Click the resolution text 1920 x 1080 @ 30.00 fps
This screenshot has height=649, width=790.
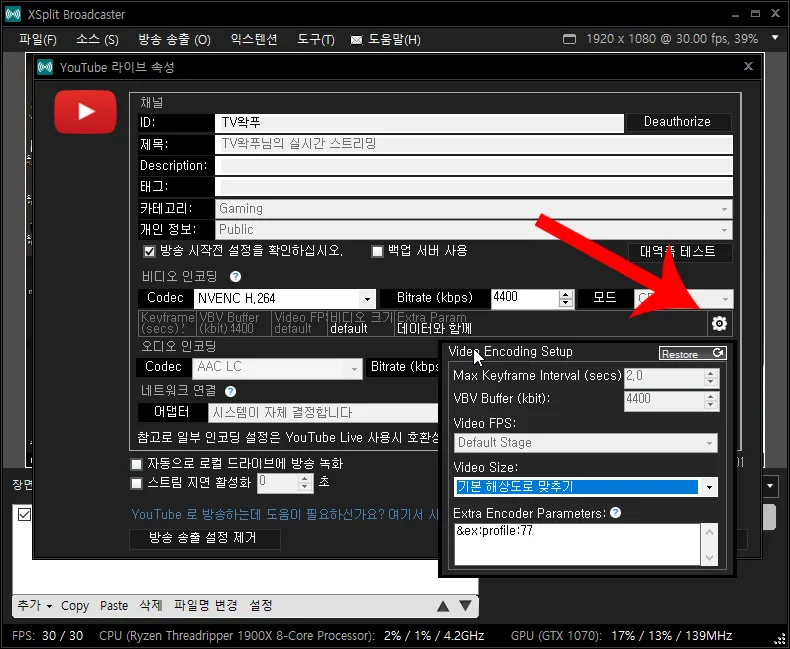(654, 39)
